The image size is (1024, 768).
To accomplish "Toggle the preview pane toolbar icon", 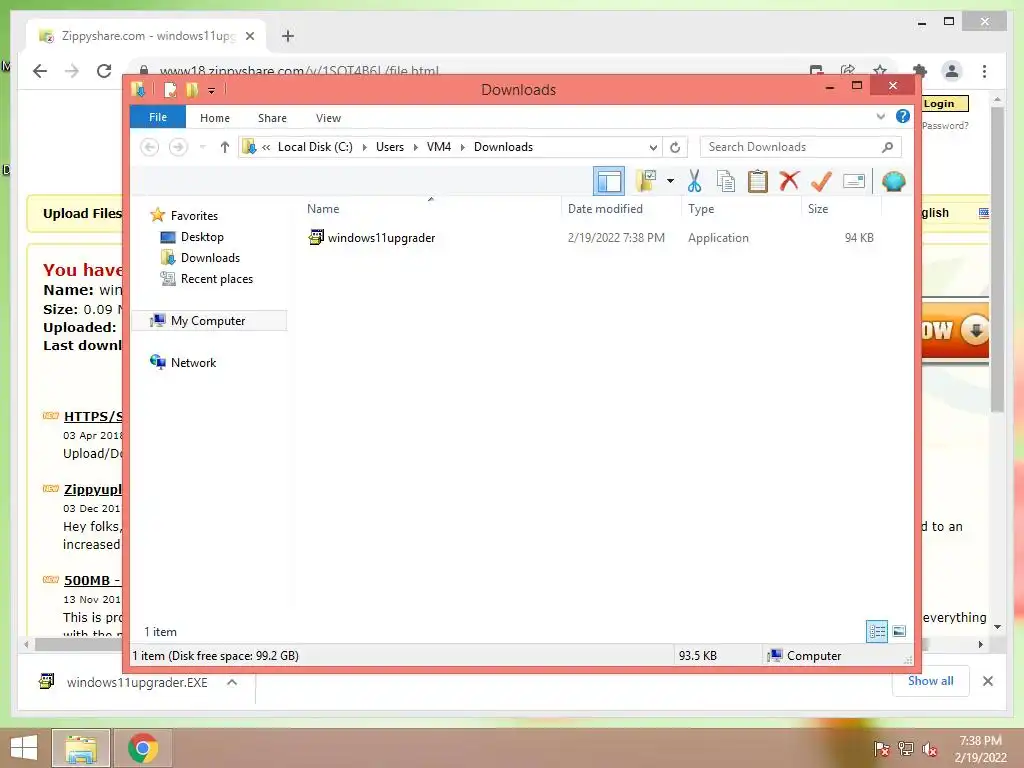I will click(609, 181).
